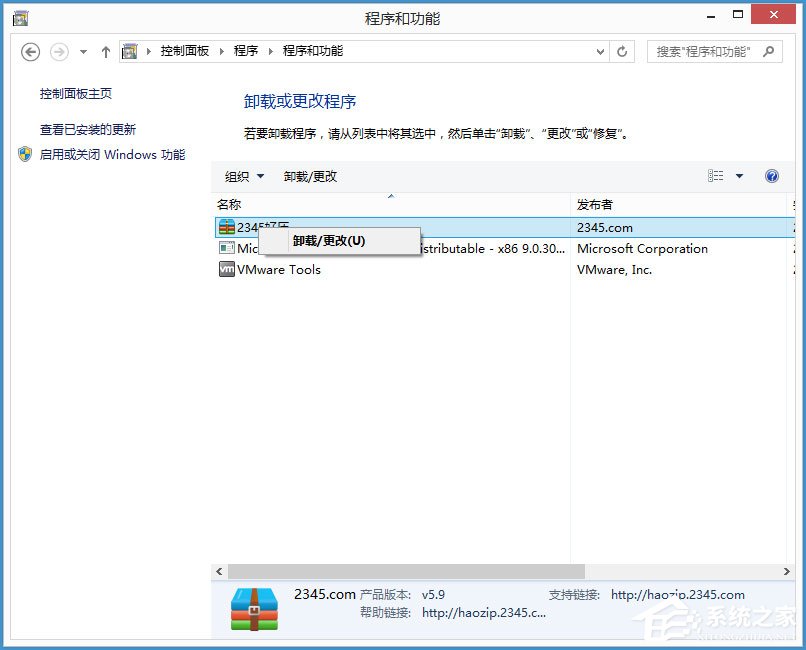Open Help using the blue question mark icon

(x=771, y=176)
